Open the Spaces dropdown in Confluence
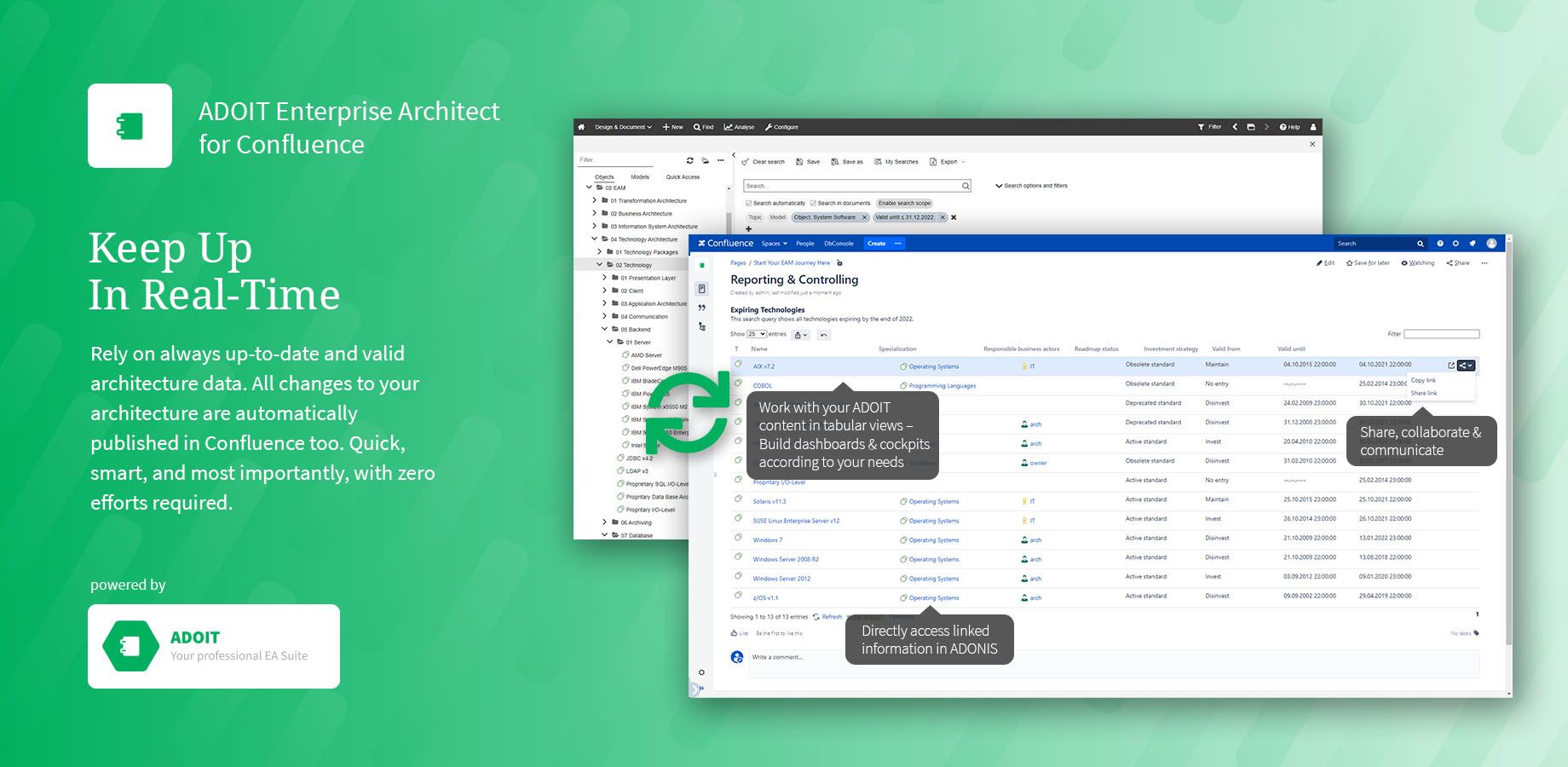The image size is (1568, 767). (x=775, y=244)
